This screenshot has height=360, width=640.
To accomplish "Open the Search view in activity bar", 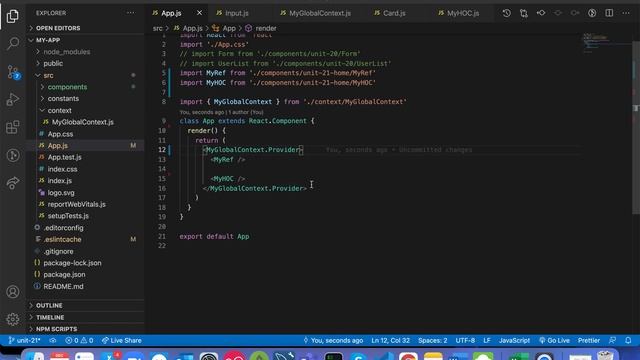I will pyautogui.click(x=13, y=43).
